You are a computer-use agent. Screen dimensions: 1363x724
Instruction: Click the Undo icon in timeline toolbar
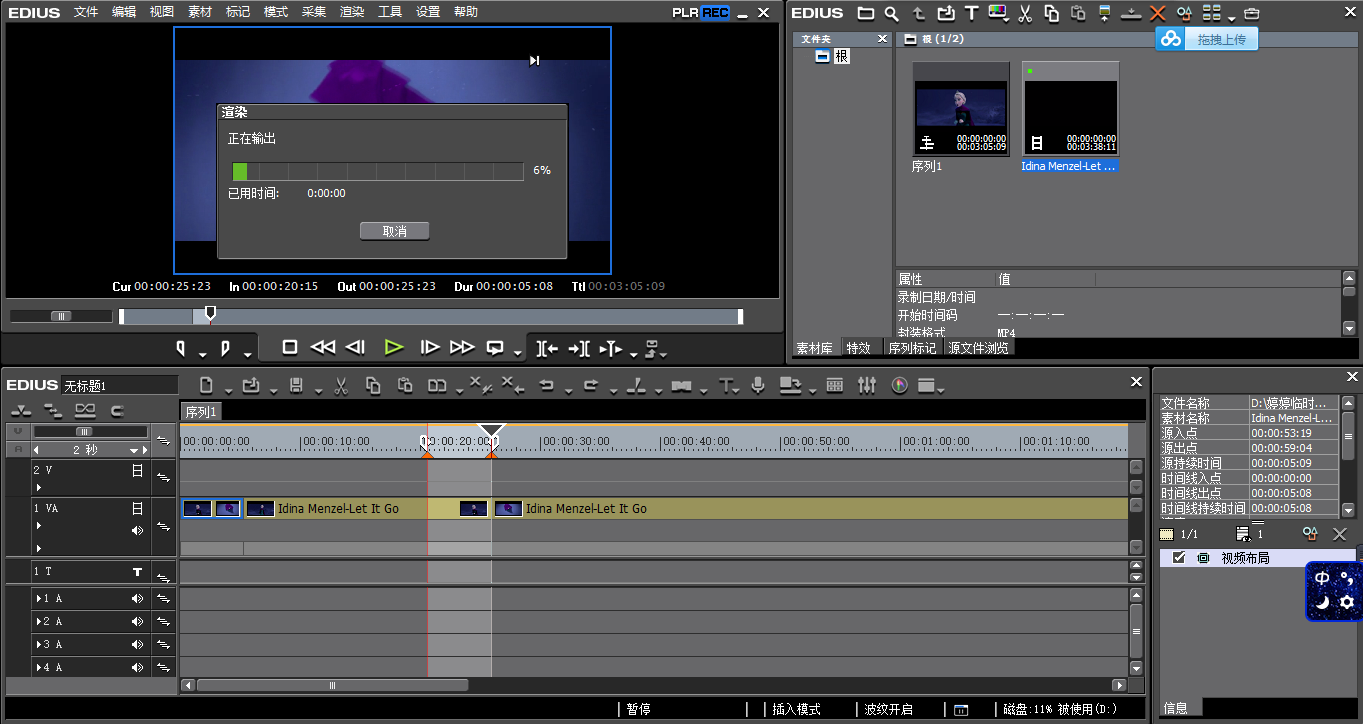pyautogui.click(x=546, y=385)
